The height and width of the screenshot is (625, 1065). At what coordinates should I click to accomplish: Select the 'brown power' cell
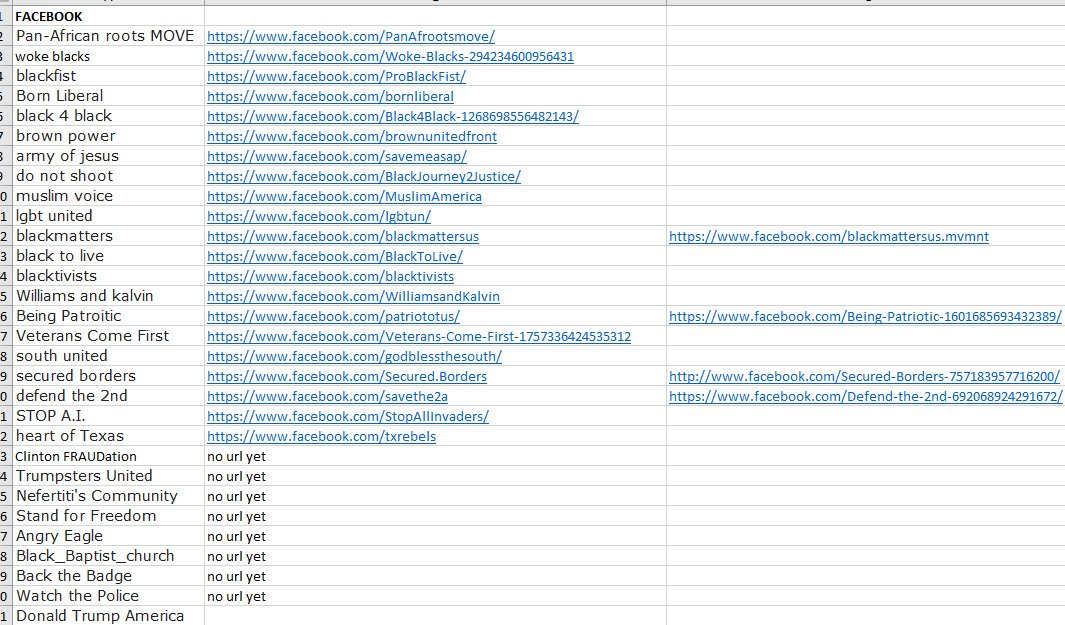click(108, 136)
